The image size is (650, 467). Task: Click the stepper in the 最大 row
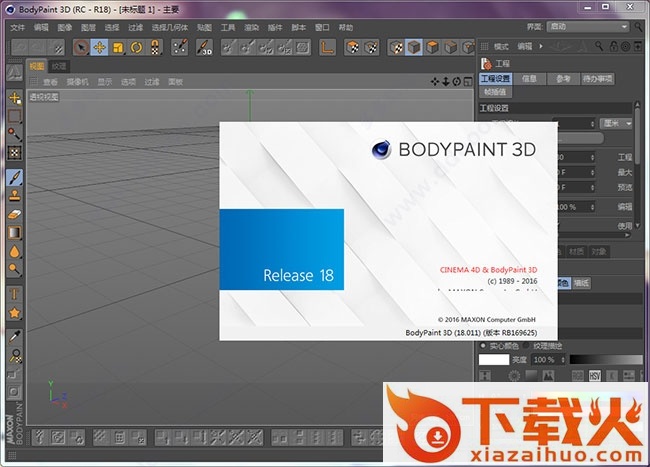592,172
